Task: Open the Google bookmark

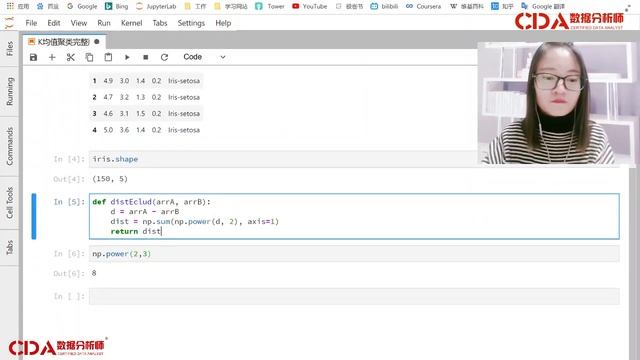Action: (x=82, y=6)
